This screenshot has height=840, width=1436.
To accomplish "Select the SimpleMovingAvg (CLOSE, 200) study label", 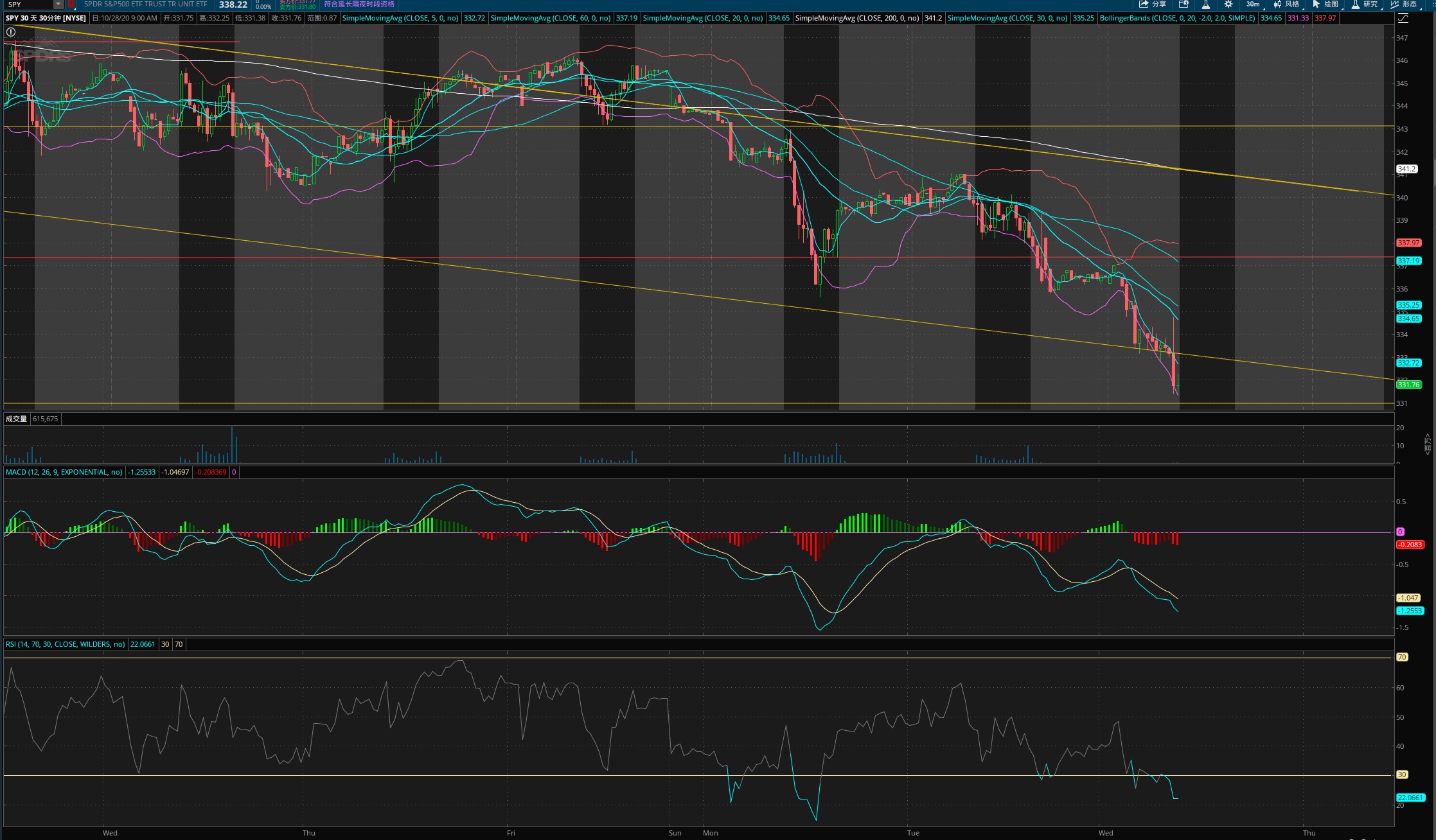I will pos(857,18).
